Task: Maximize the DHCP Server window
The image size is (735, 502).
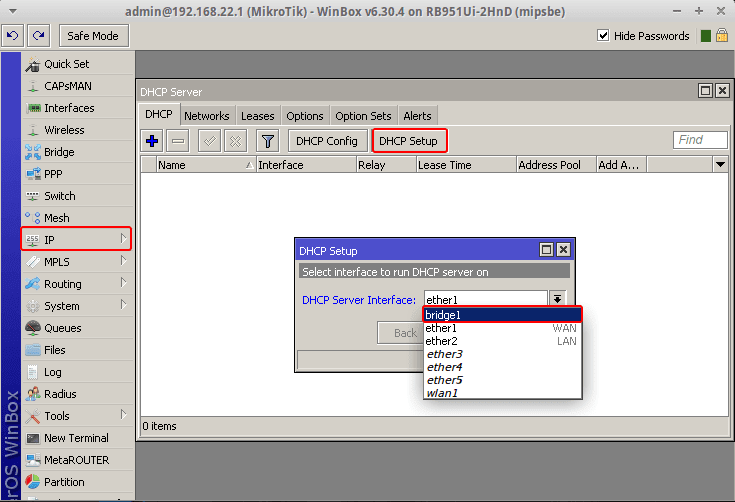Action: pos(705,90)
